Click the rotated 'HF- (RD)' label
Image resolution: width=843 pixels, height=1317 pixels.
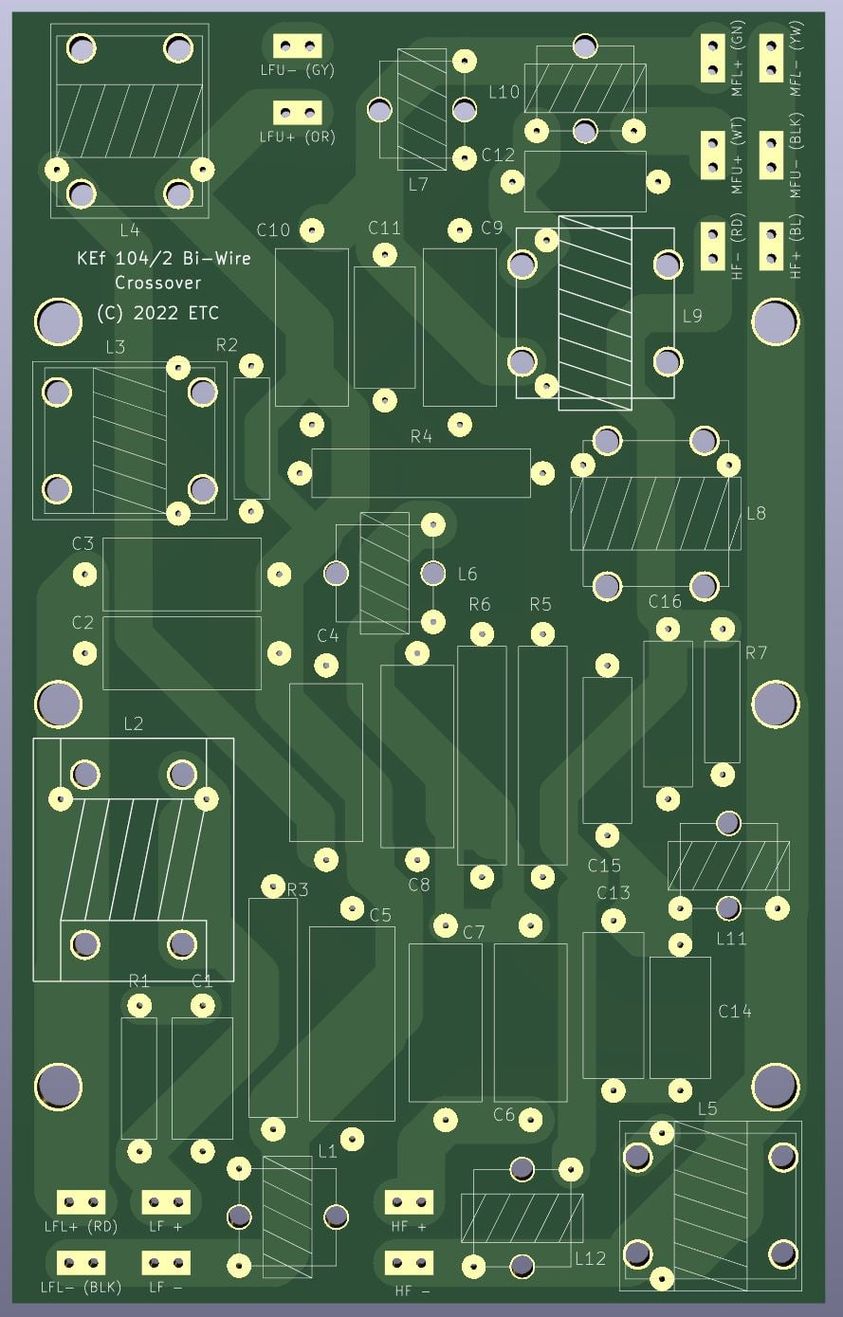tap(738, 246)
